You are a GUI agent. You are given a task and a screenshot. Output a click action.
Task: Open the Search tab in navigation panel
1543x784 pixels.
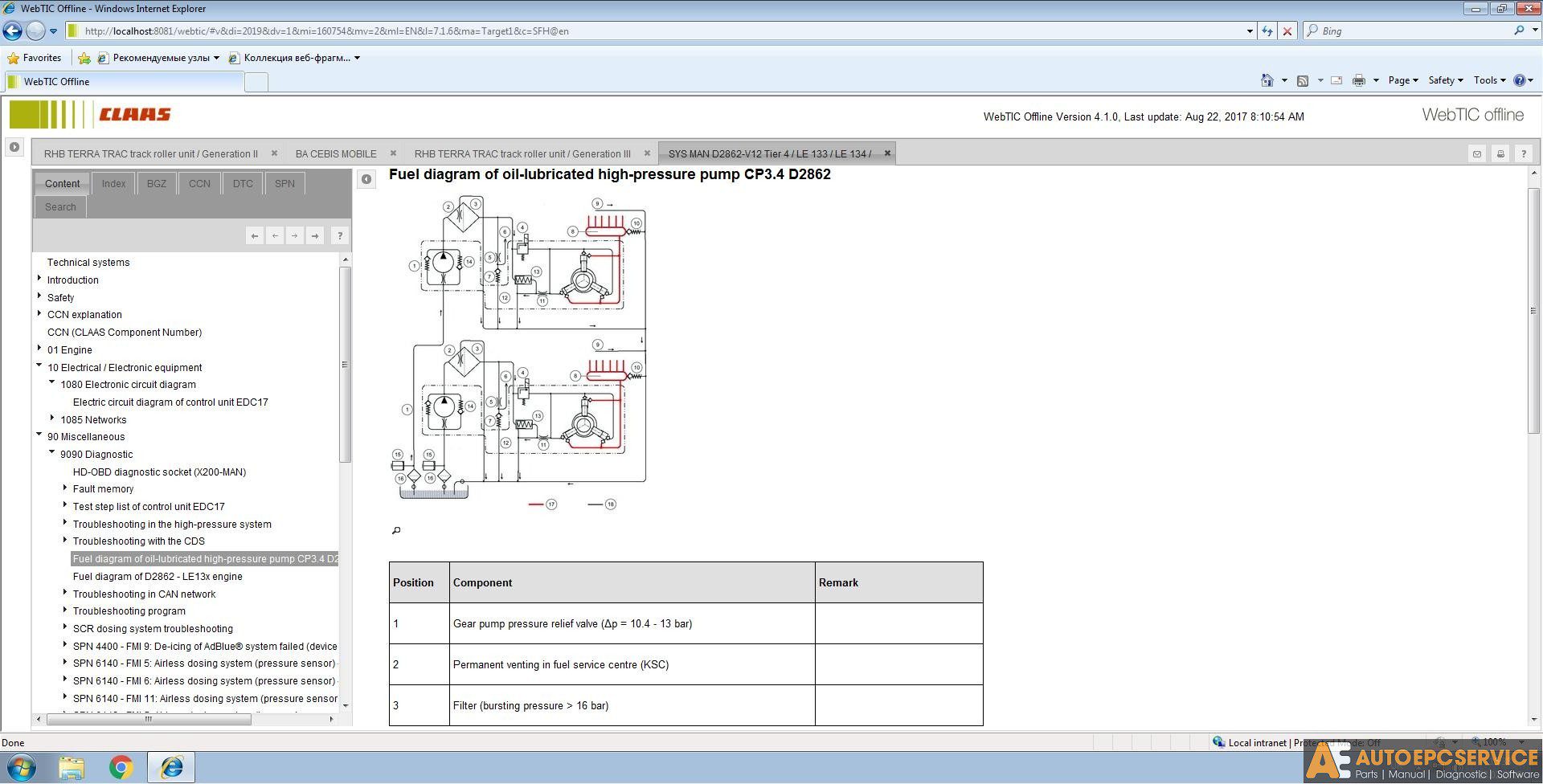pos(60,206)
